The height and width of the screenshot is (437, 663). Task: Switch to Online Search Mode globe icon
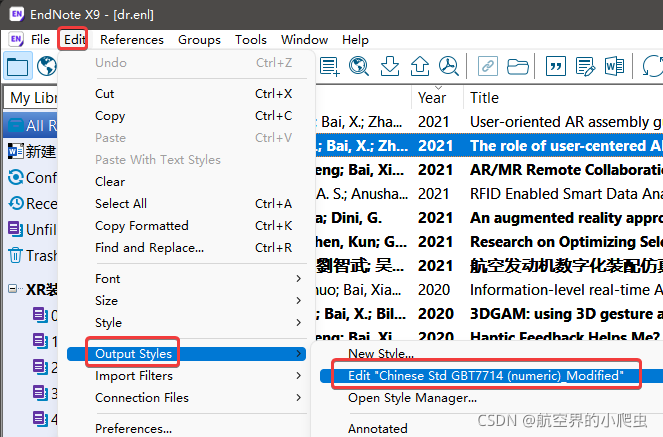click(x=47, y=66)
